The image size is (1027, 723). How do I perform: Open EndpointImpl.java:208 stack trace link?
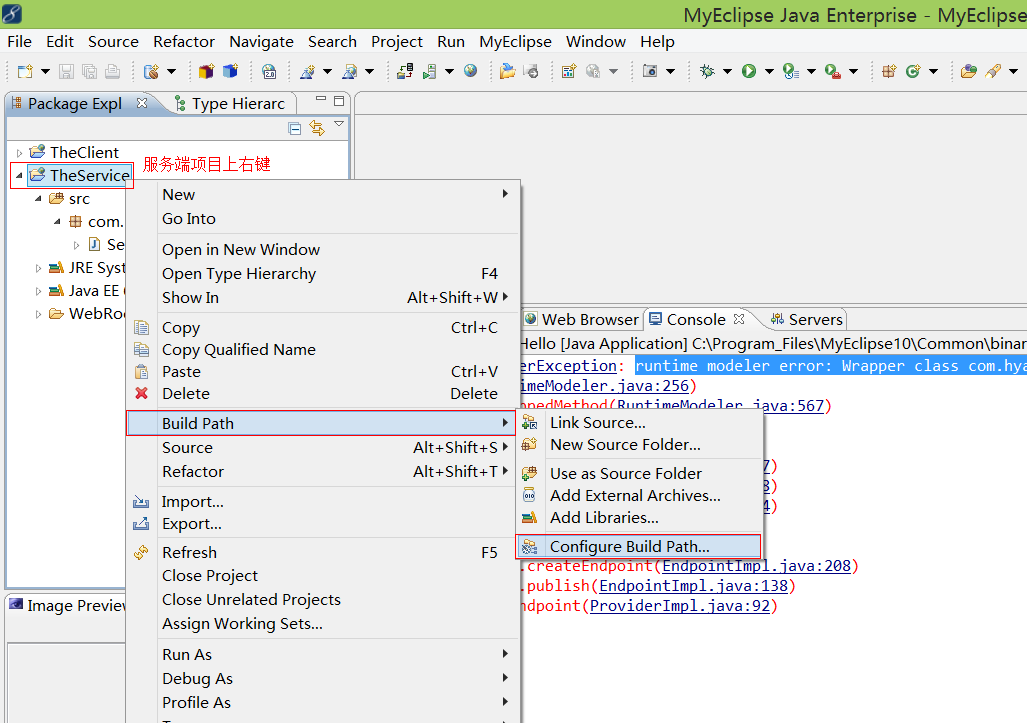pos(756,566)
